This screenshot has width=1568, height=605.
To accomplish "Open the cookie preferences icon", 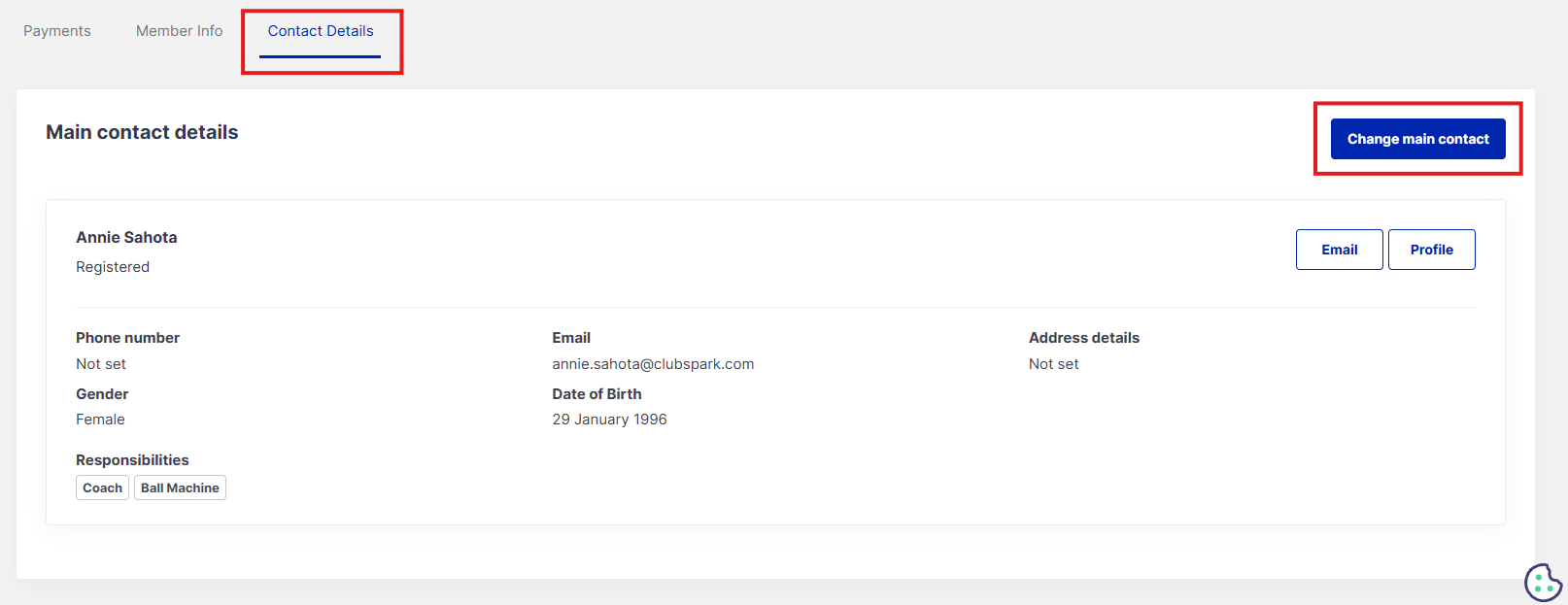I will 1543,583.
